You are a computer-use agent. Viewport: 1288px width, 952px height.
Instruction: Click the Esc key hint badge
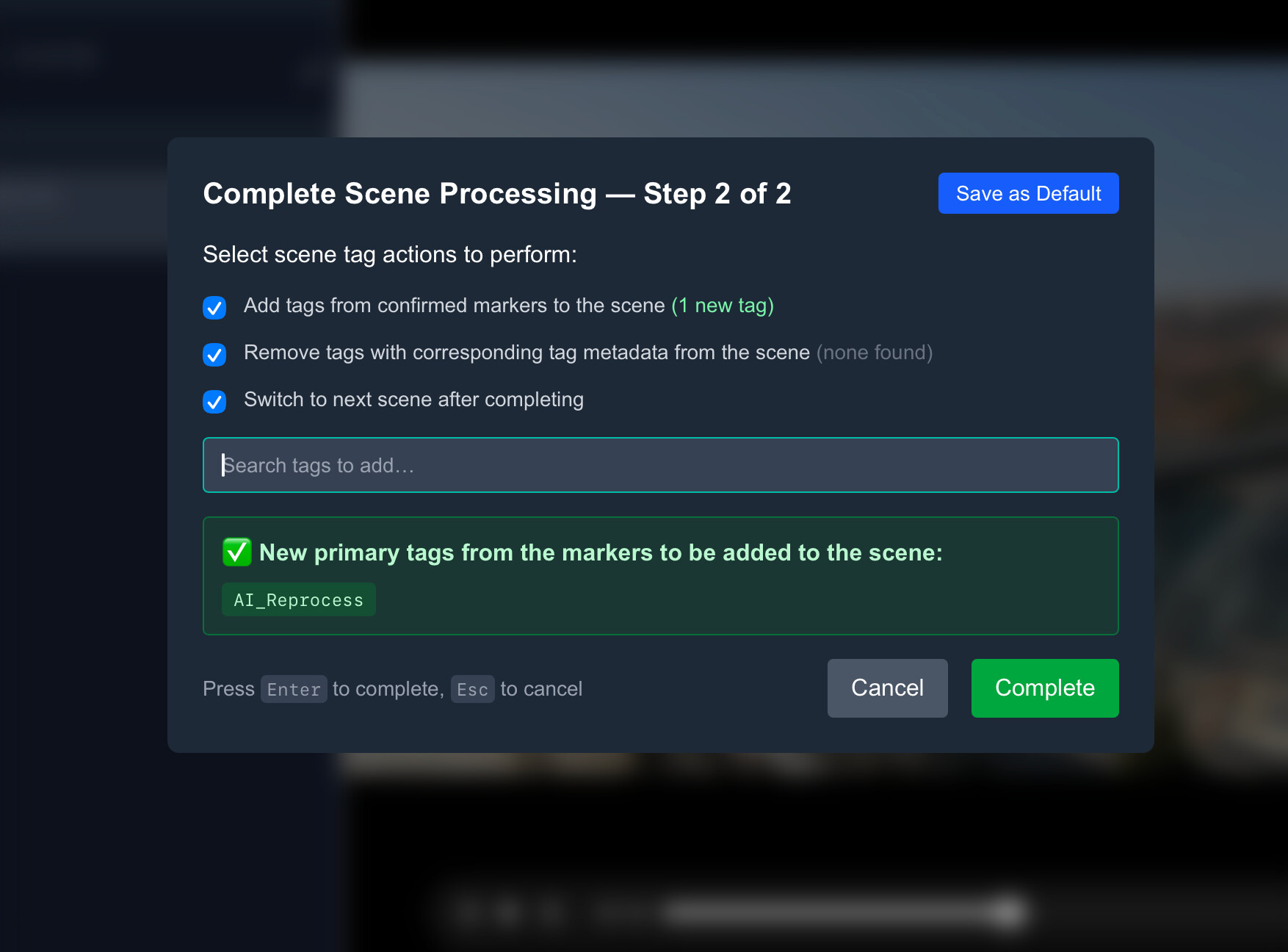point(472,689)
